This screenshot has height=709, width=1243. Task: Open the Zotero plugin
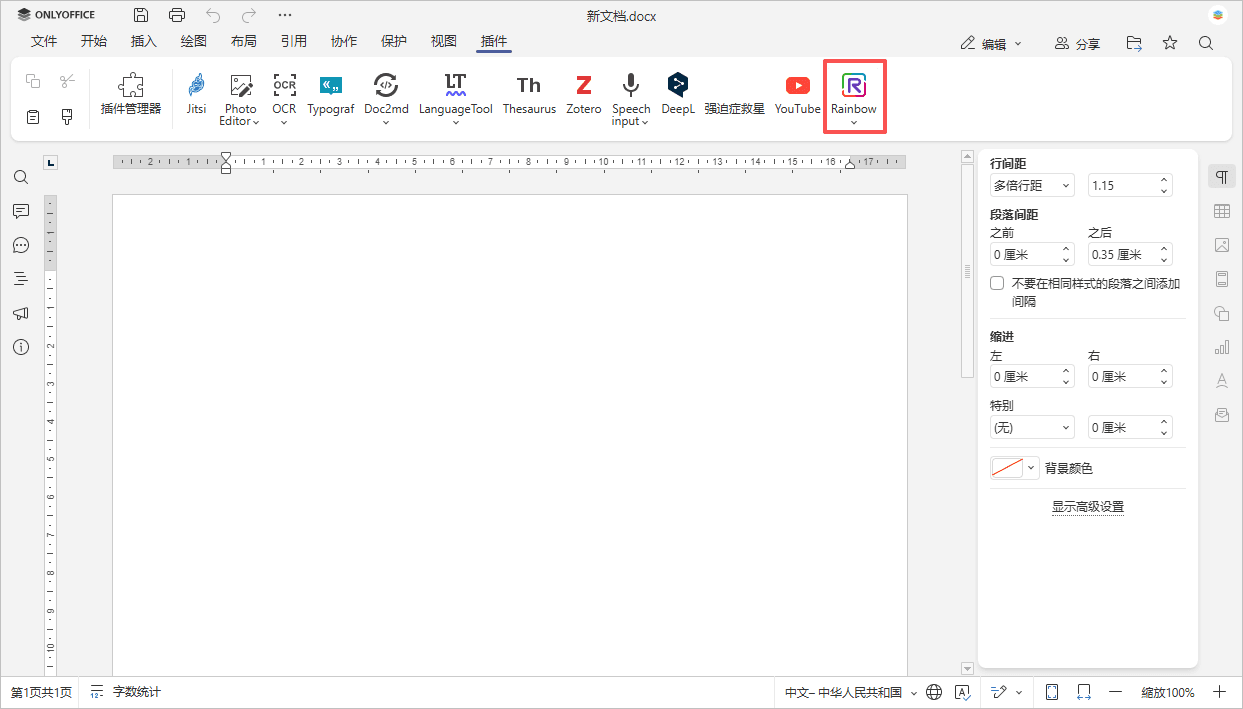pos(583,94)
